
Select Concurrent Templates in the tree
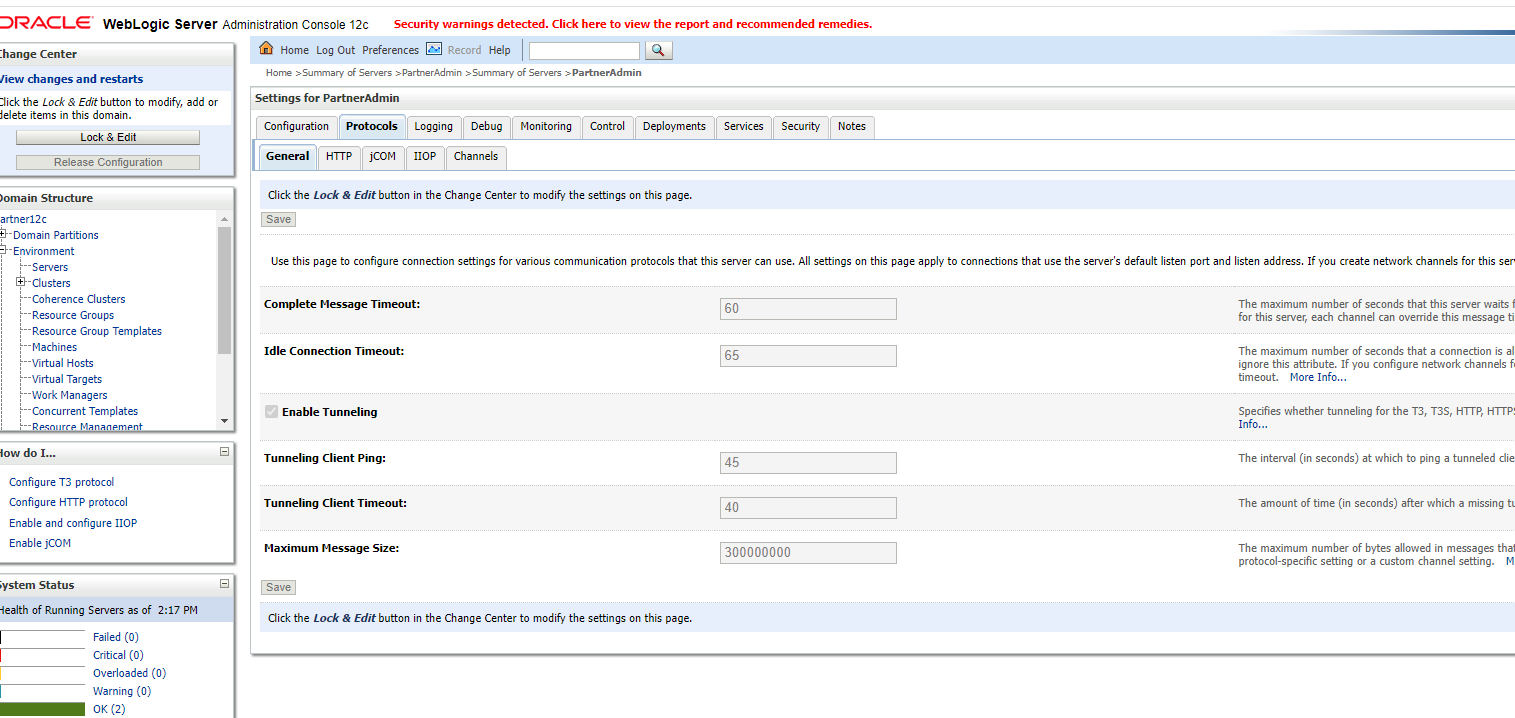[85, 411]
